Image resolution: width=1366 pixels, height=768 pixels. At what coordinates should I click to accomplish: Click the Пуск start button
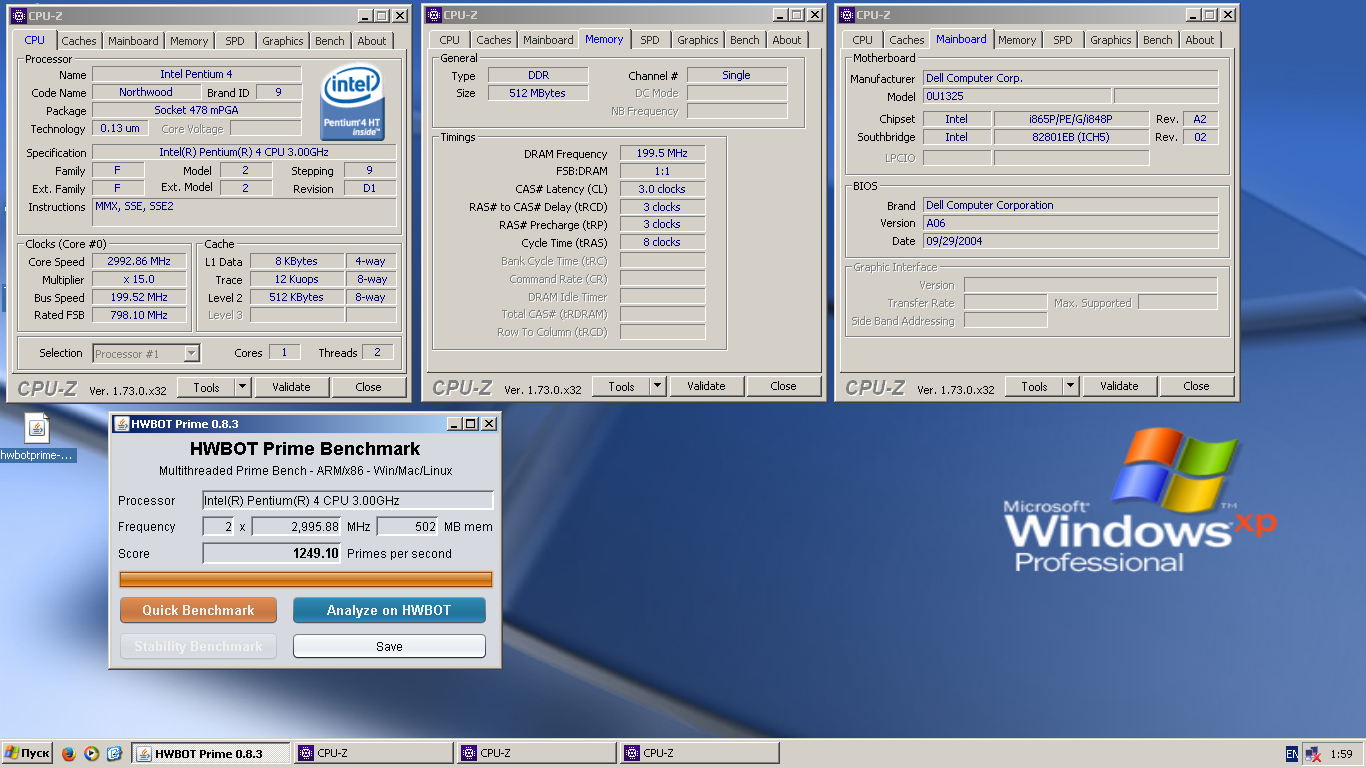pos(27,753)
